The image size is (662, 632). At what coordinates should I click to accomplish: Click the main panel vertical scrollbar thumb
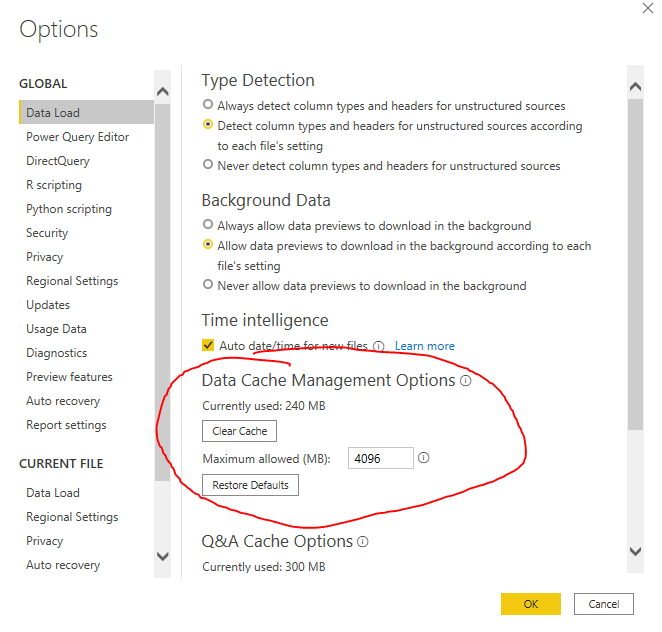(635, 265)
